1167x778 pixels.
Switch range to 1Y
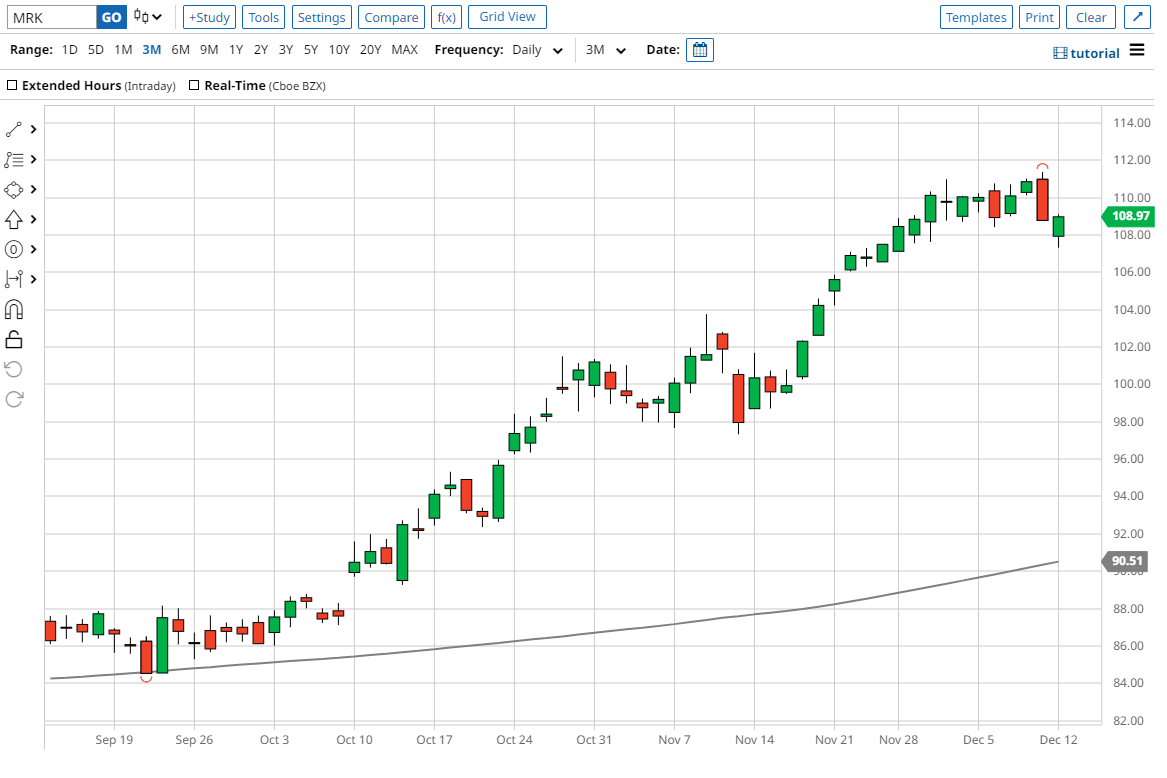(235, 49)
